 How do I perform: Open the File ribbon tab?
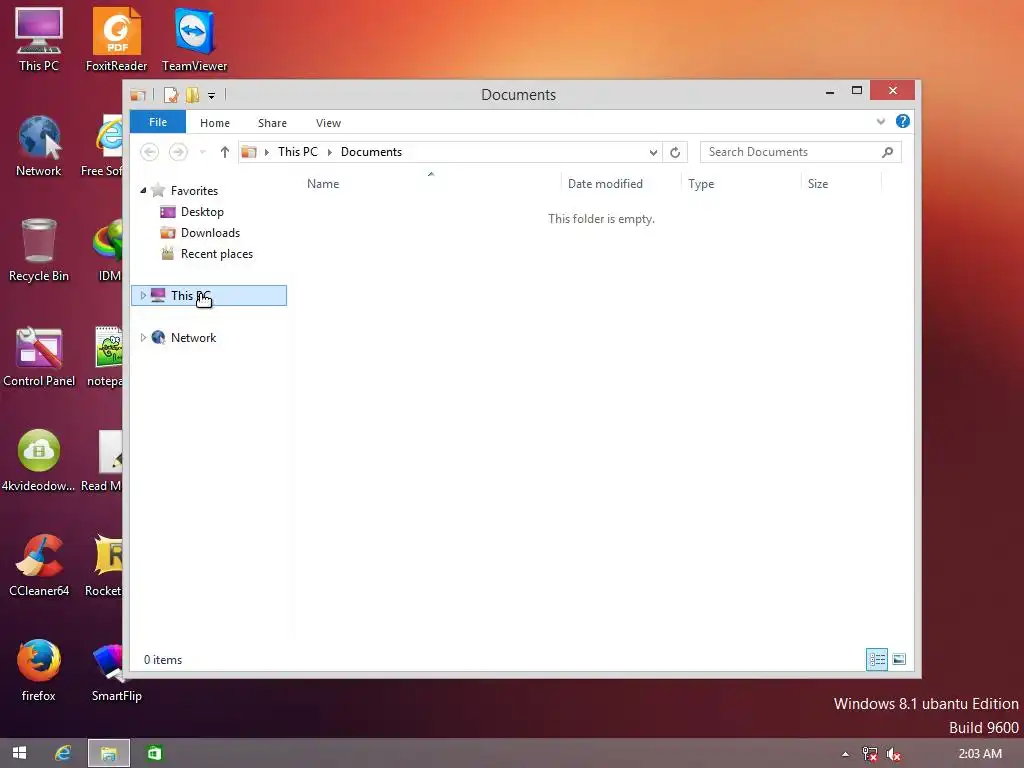[158, 122]
